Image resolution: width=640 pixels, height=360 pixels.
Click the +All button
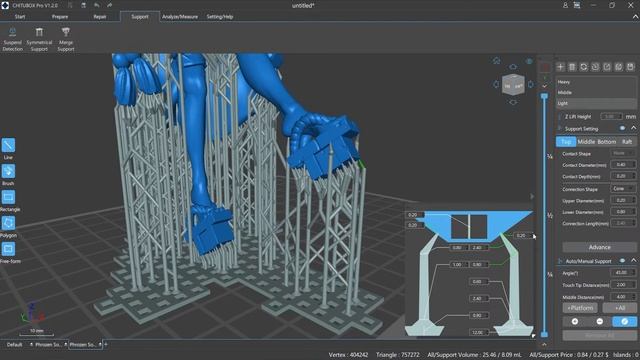[620, 308]
